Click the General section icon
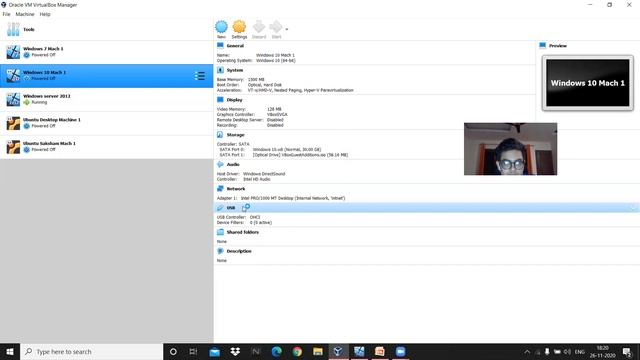The width and height of the screenshot is (640, 360). tap(220, 46)
